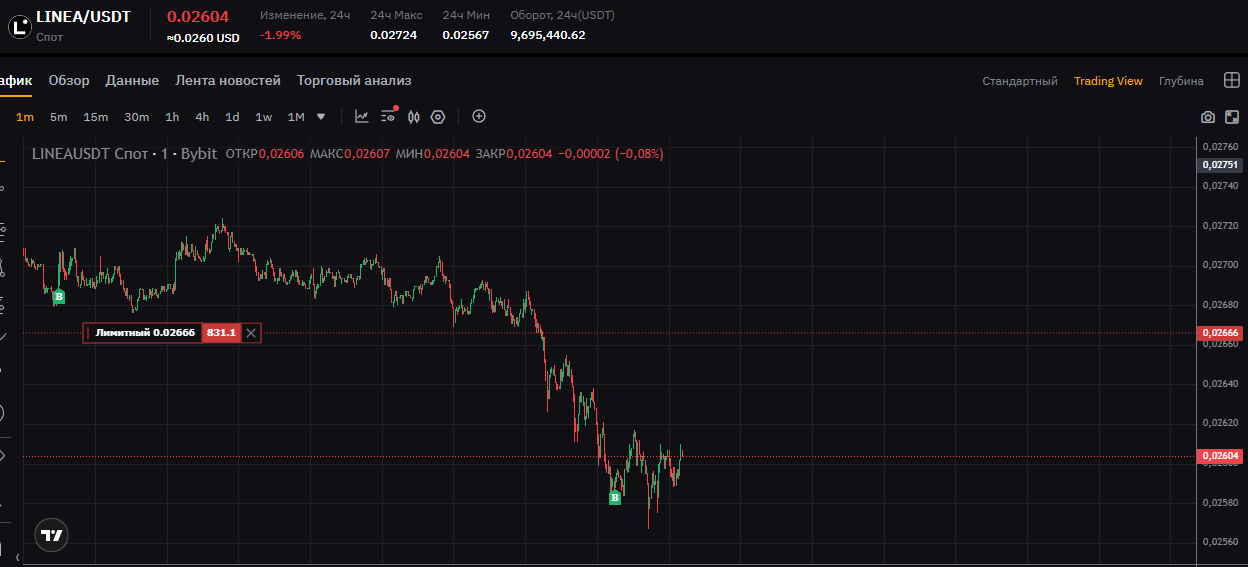The width and height of the screenshot is (1248, 567).
Task: Click the lower green B buy marker
Action: click(x=615, y=498)
